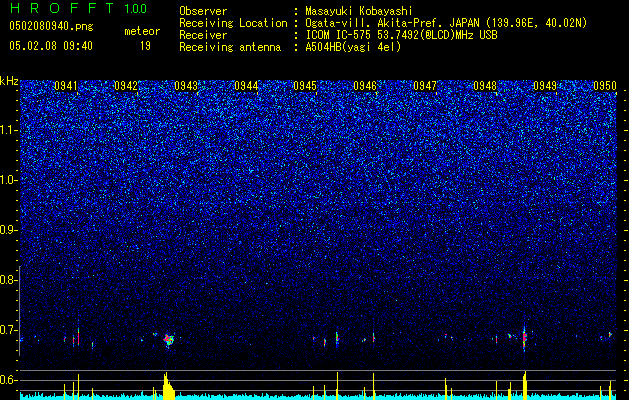Image resolution: width=629 pixels, height=400 pixels.
Task: Click the tallest yellow peak before 0949
Action: point(525,385)
